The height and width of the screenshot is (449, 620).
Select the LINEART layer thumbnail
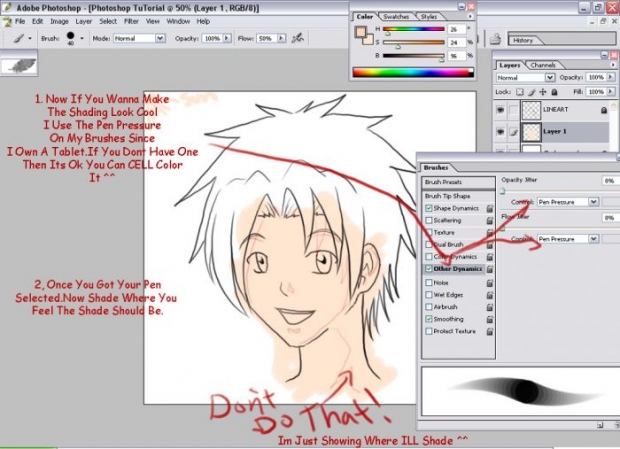click(531, 110)
